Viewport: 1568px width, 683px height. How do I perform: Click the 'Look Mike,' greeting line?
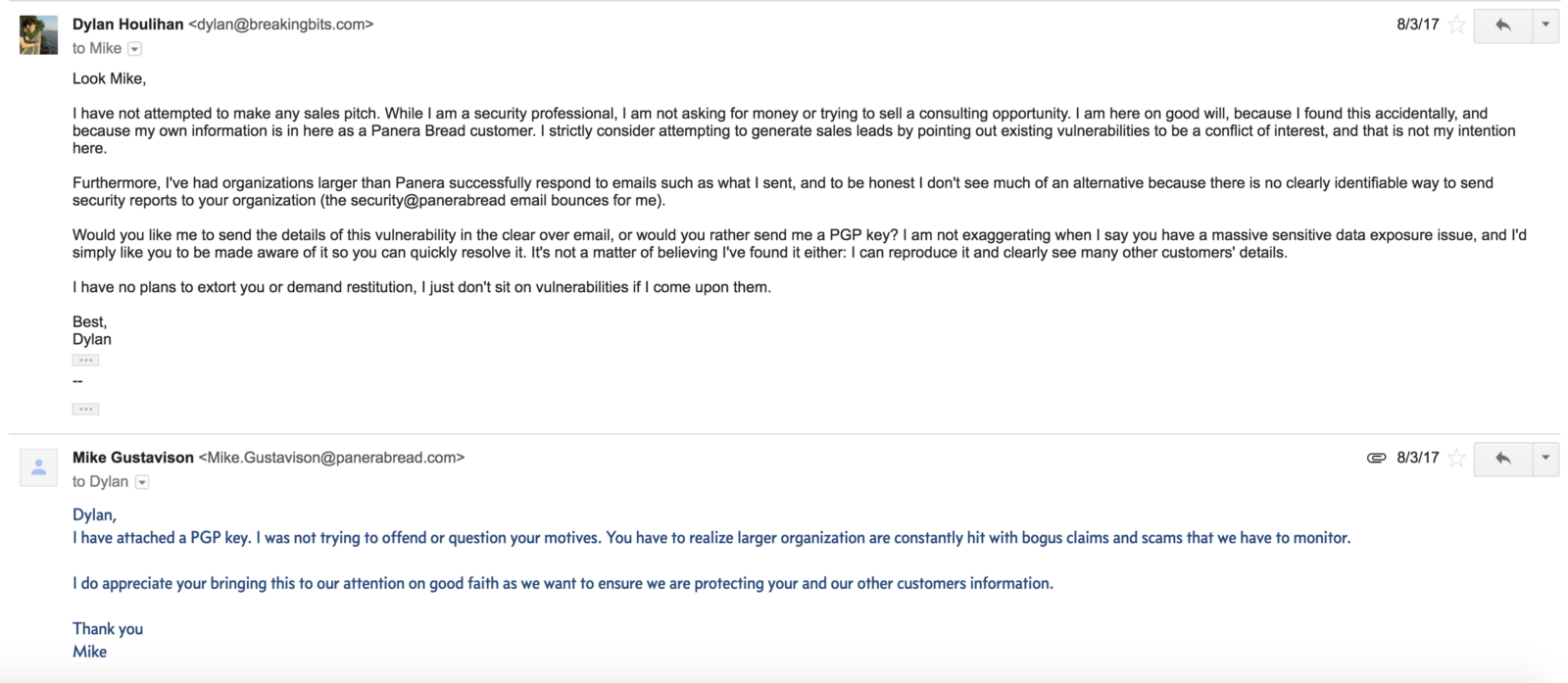(x=109, y=78)
